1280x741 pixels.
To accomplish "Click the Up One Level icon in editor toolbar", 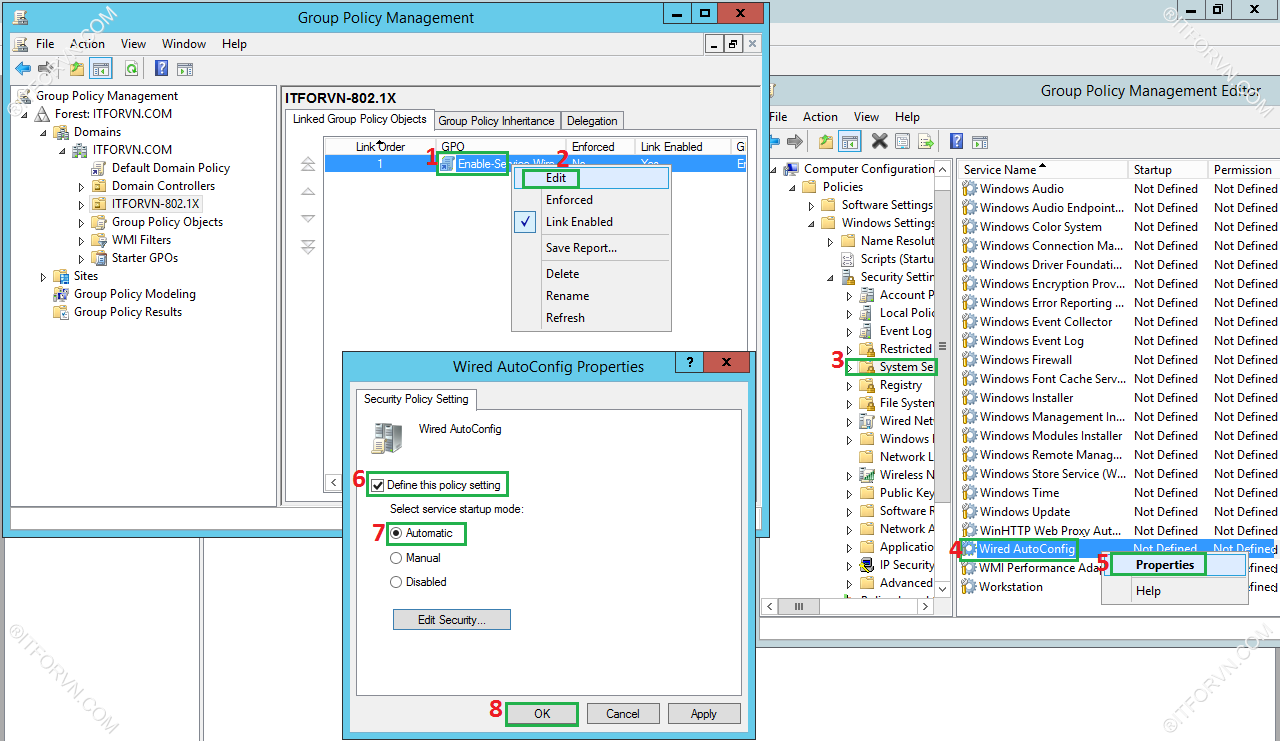I will [x=825, y=142].
